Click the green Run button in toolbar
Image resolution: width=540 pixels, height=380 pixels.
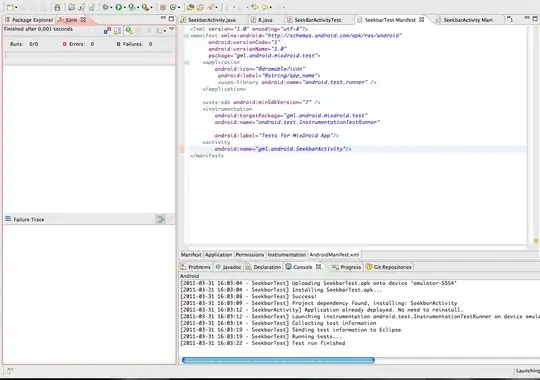coord(118,7)
